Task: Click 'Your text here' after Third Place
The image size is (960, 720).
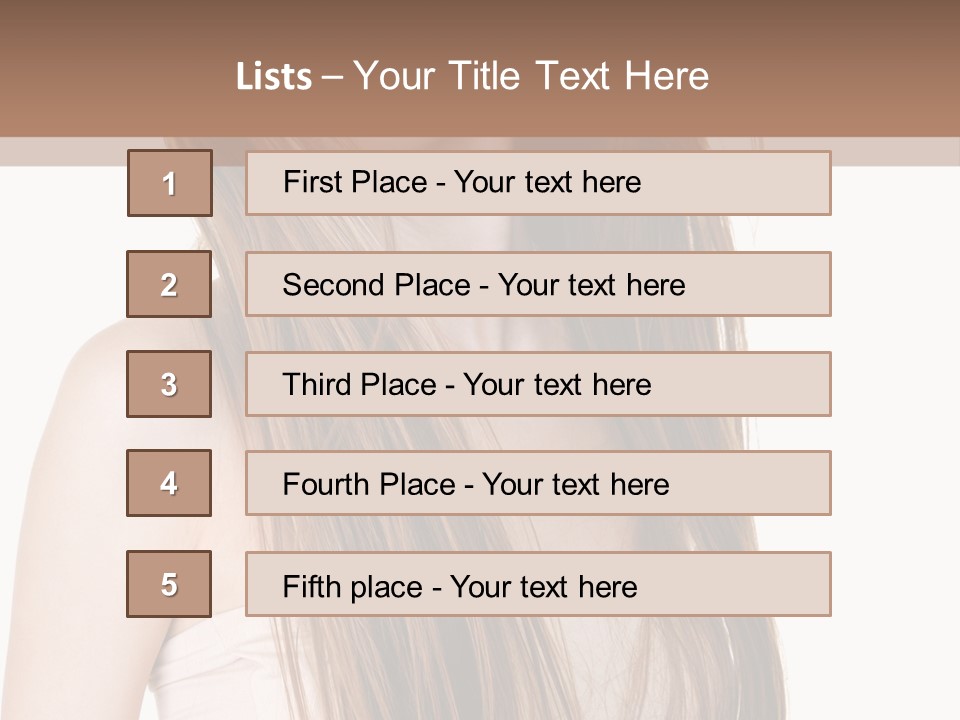Action: pos(557,384)
